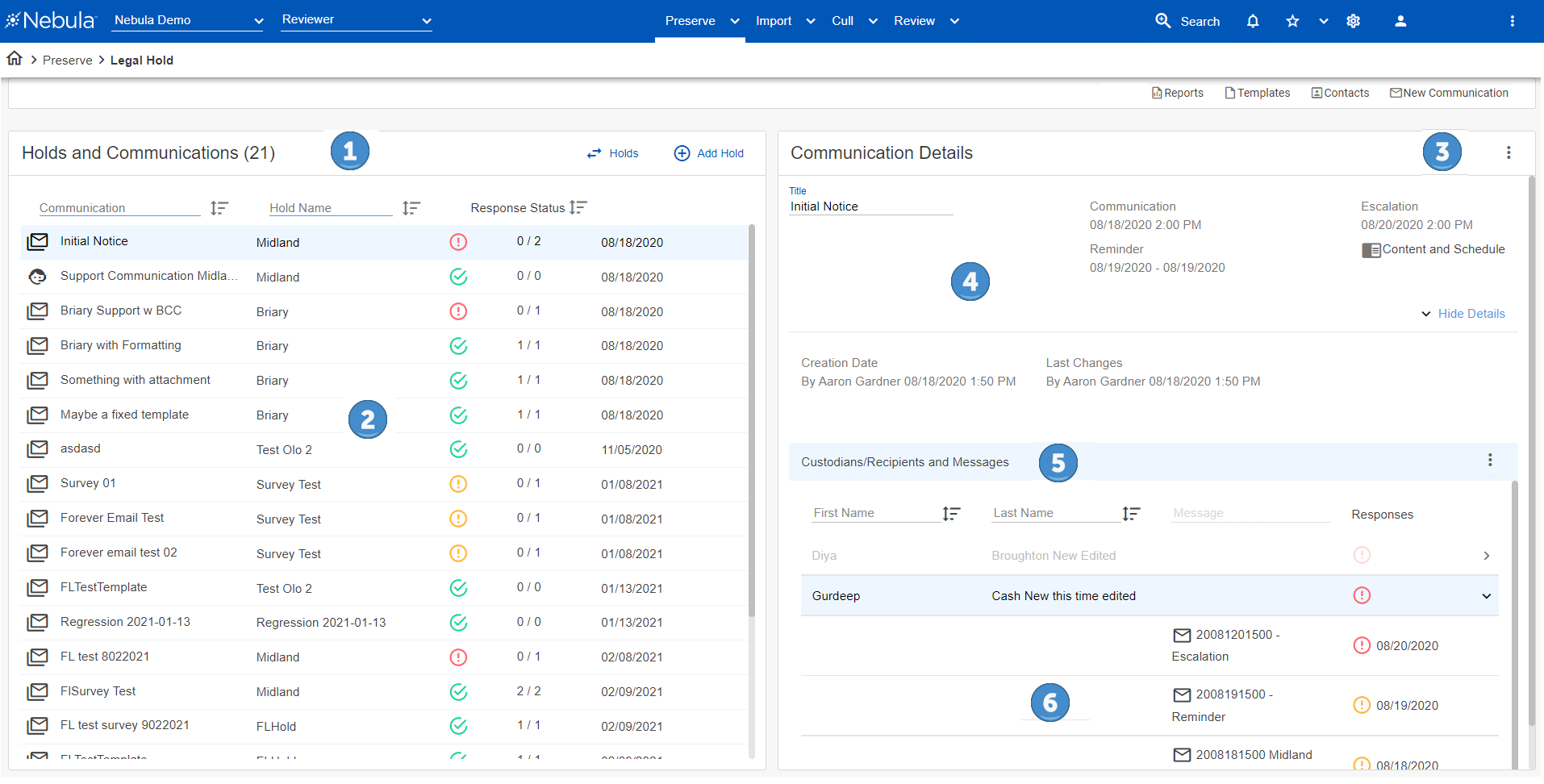Open the Preserve menu

[700, 21]
